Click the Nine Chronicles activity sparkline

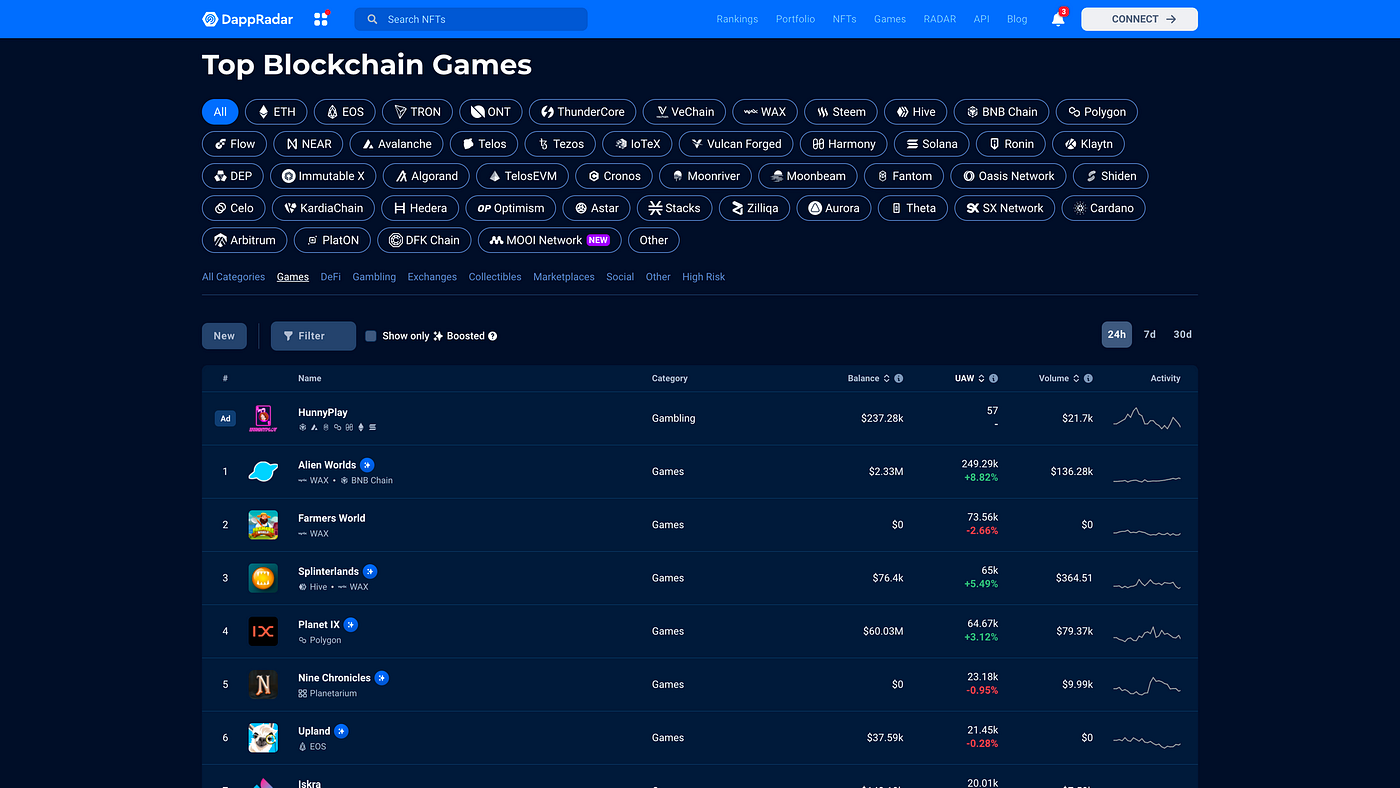(1147, 686)
